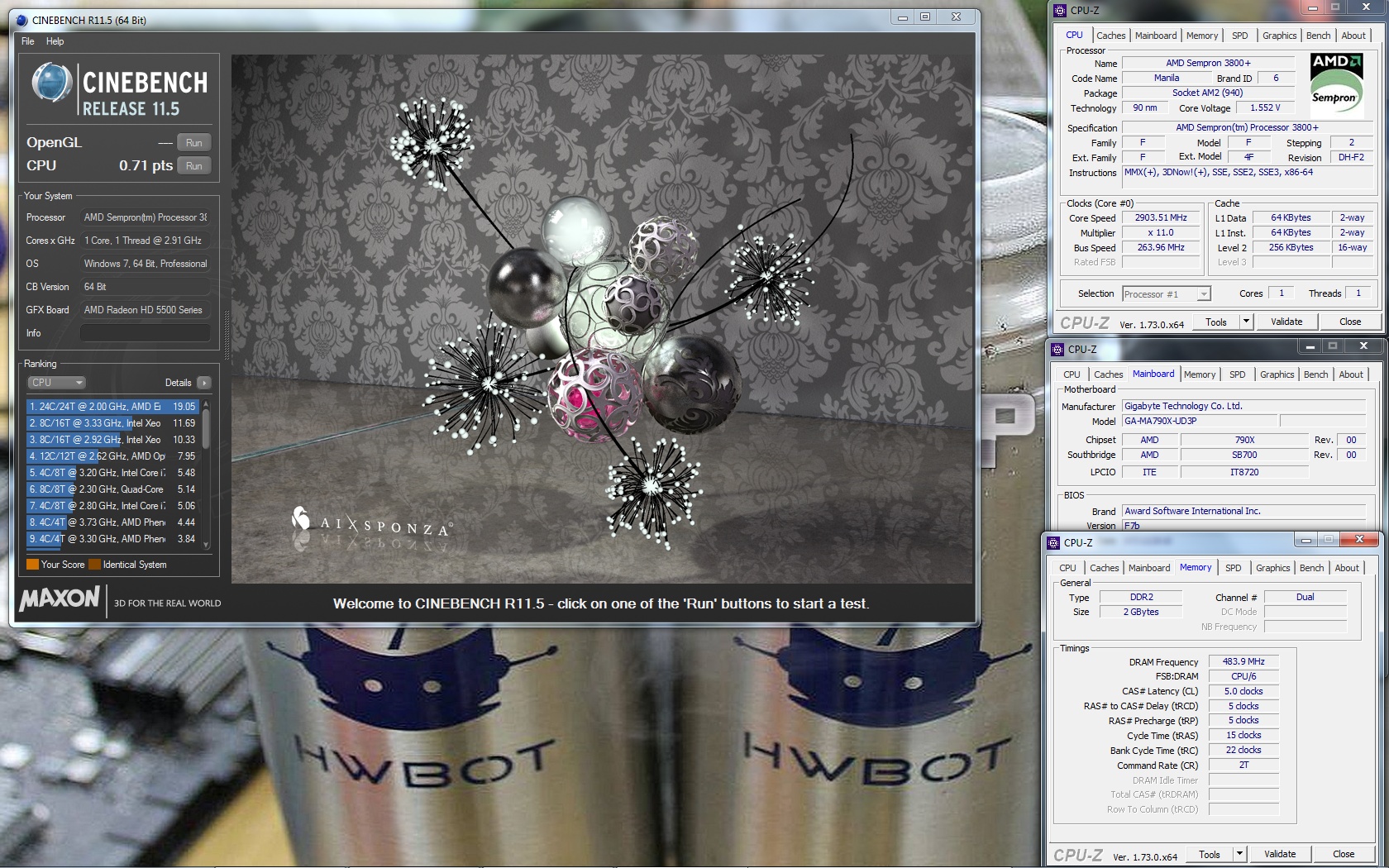Open the Help menu in Cinebench

coord(55,41)
